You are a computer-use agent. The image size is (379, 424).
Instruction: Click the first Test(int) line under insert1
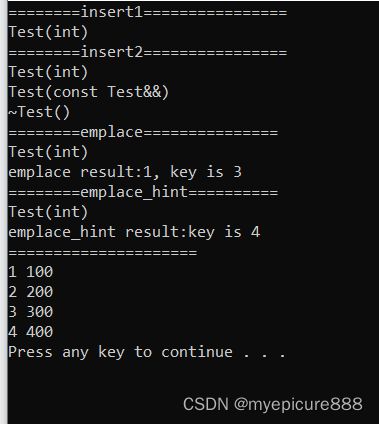tap(48, 32)
